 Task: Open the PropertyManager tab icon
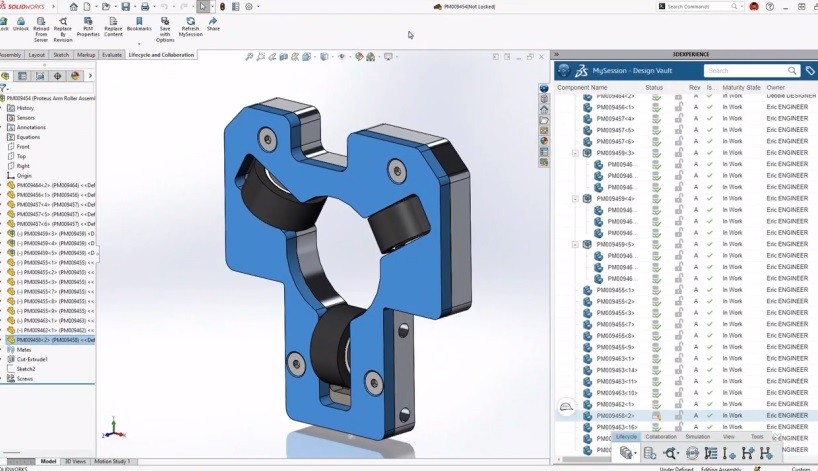pyautogui.click(x=22, y=76)
